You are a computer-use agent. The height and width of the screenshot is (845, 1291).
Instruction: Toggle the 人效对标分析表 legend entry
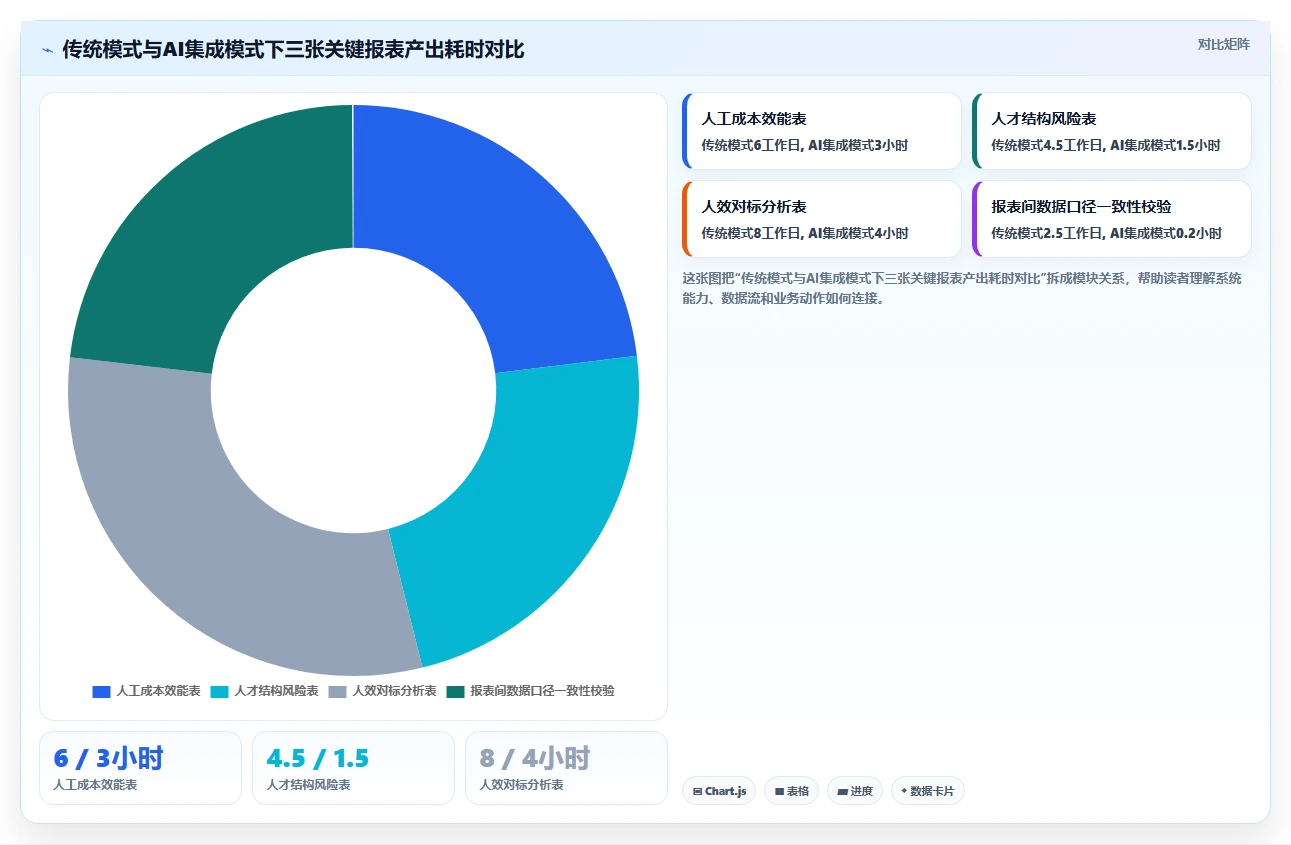382,691
